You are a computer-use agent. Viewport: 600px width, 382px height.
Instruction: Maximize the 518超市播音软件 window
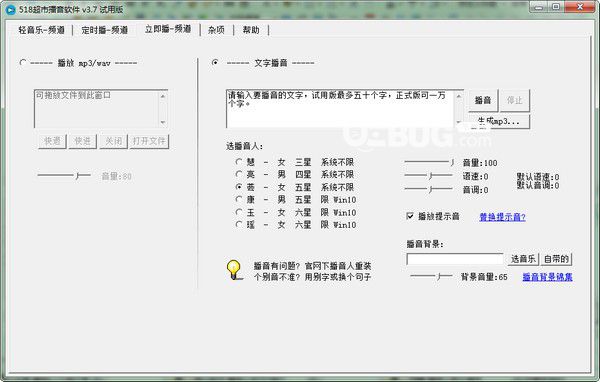556,7
